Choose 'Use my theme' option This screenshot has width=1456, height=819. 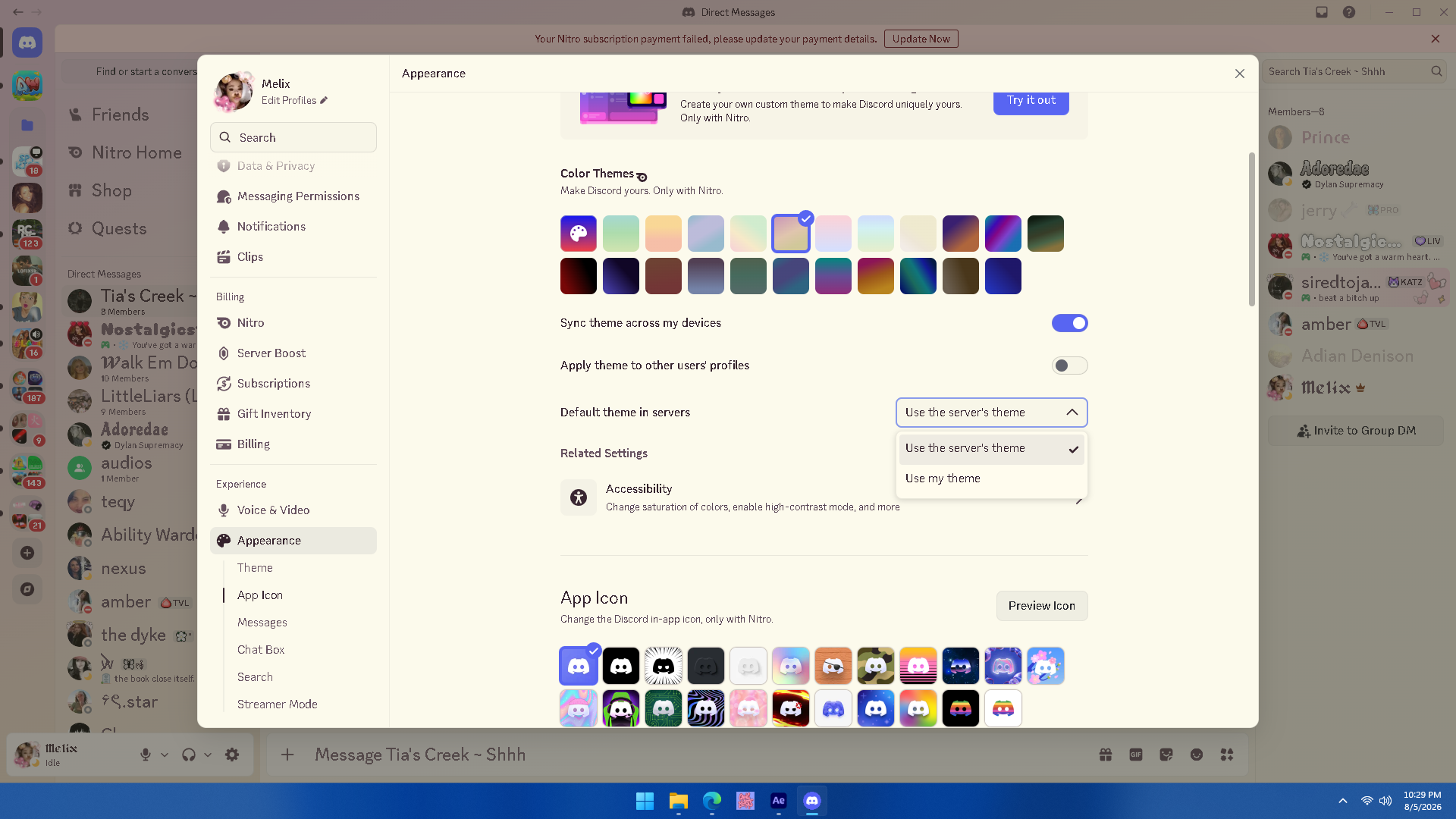click(992, 479)
